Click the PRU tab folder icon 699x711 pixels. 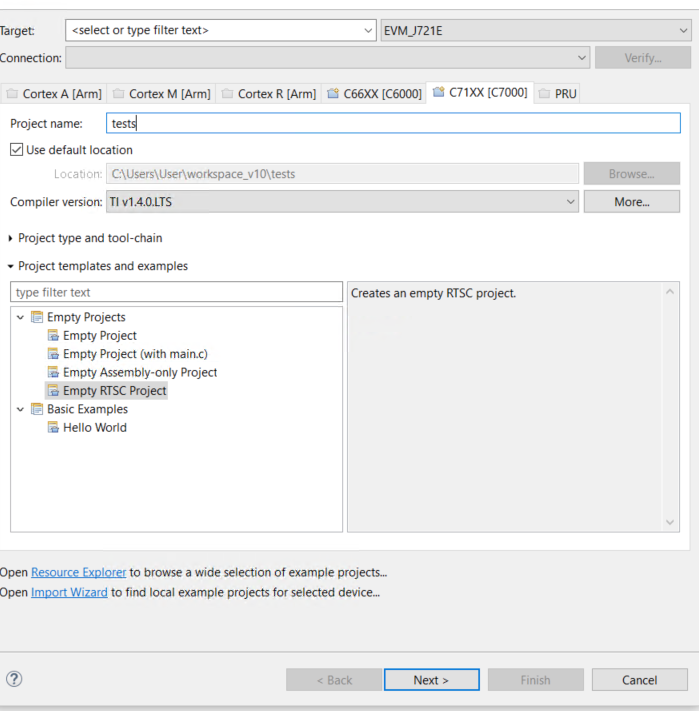coord(545,94)
